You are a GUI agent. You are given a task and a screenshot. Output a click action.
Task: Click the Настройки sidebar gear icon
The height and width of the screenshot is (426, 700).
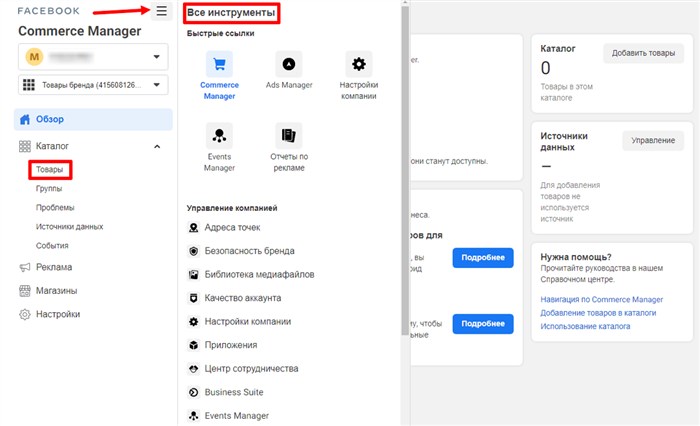point(25,314)
